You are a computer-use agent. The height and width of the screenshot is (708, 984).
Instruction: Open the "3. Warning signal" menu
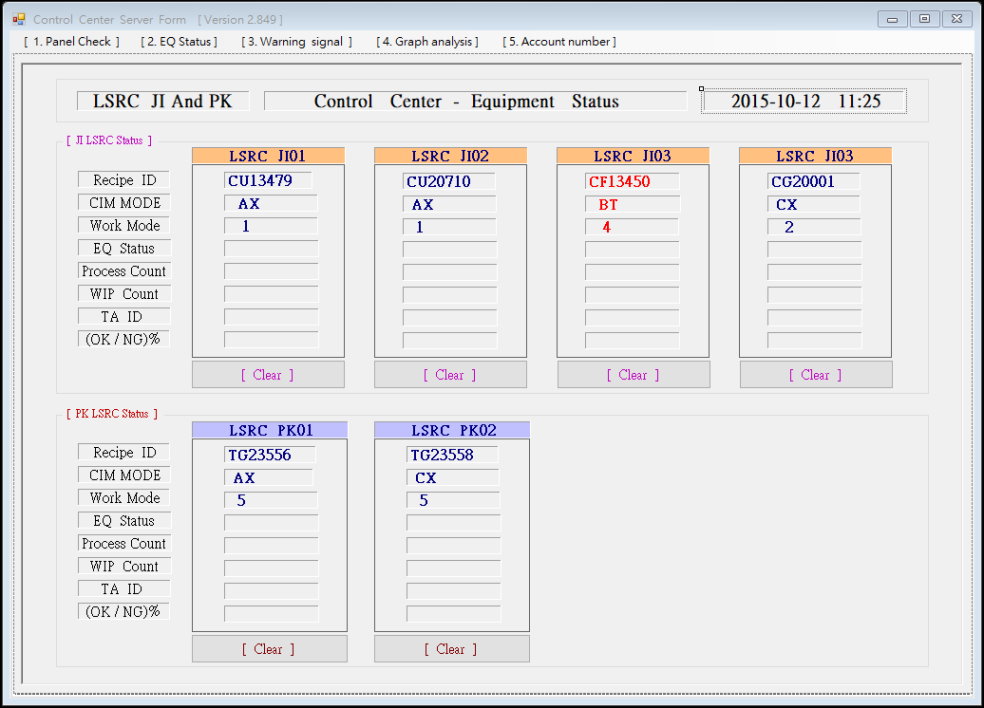click(x=297, y=41)
